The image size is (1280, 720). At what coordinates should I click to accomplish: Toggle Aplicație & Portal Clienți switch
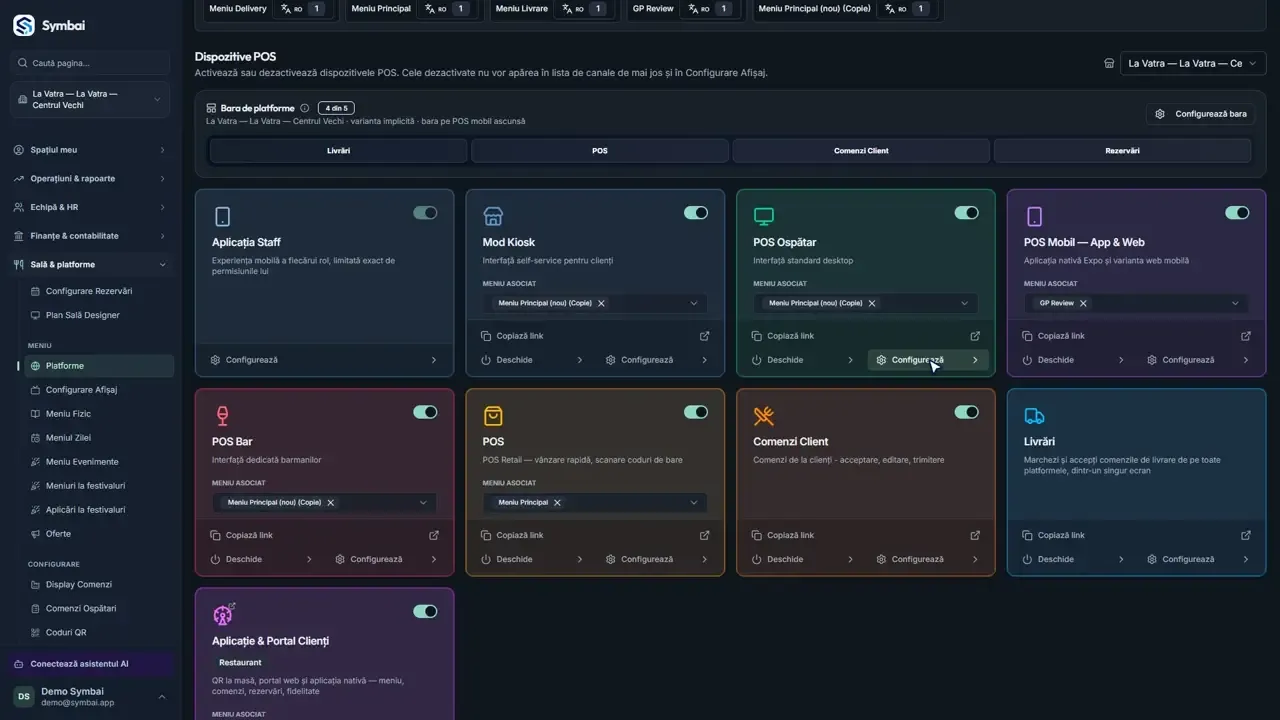(x=425, y=611)
